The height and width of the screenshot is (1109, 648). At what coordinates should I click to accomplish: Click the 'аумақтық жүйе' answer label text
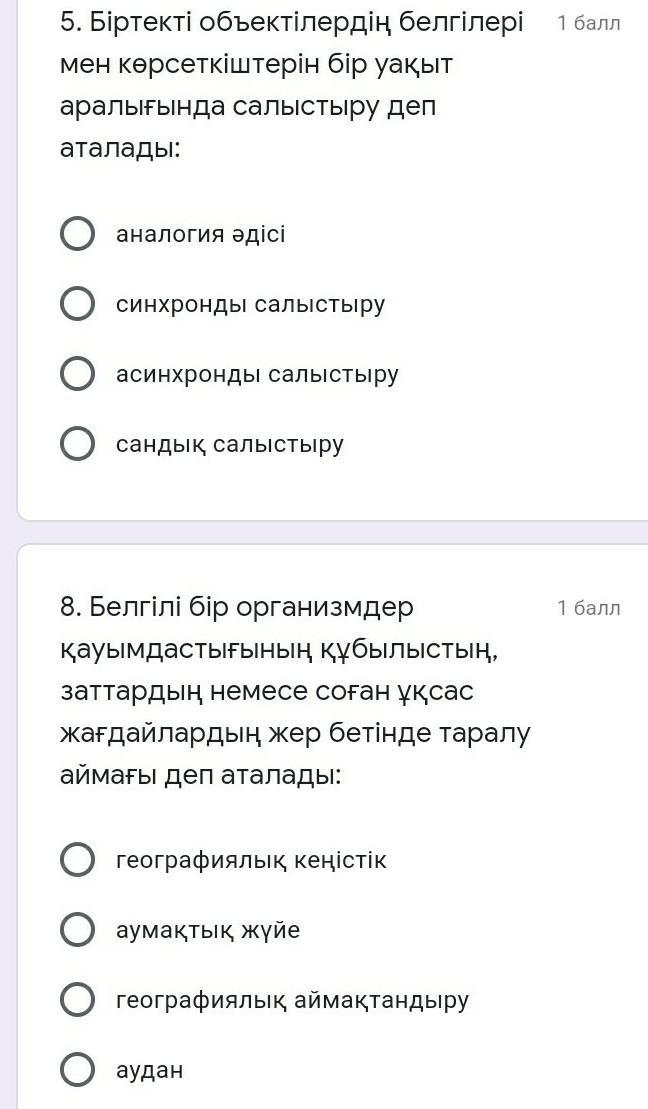coord(208,930)
